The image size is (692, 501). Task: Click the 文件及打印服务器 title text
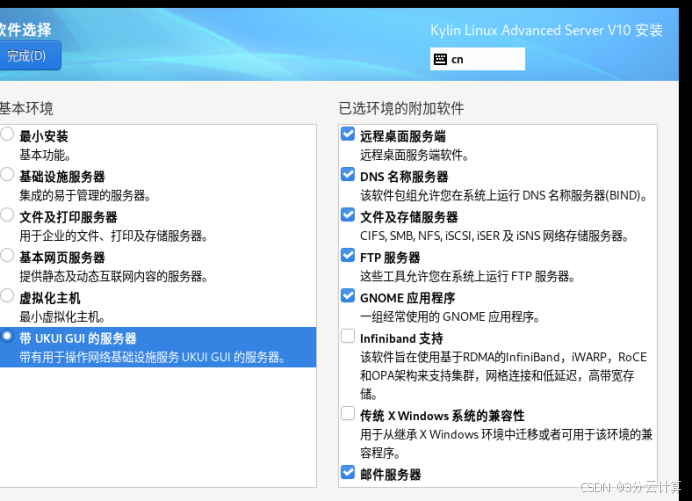[68, 217]
